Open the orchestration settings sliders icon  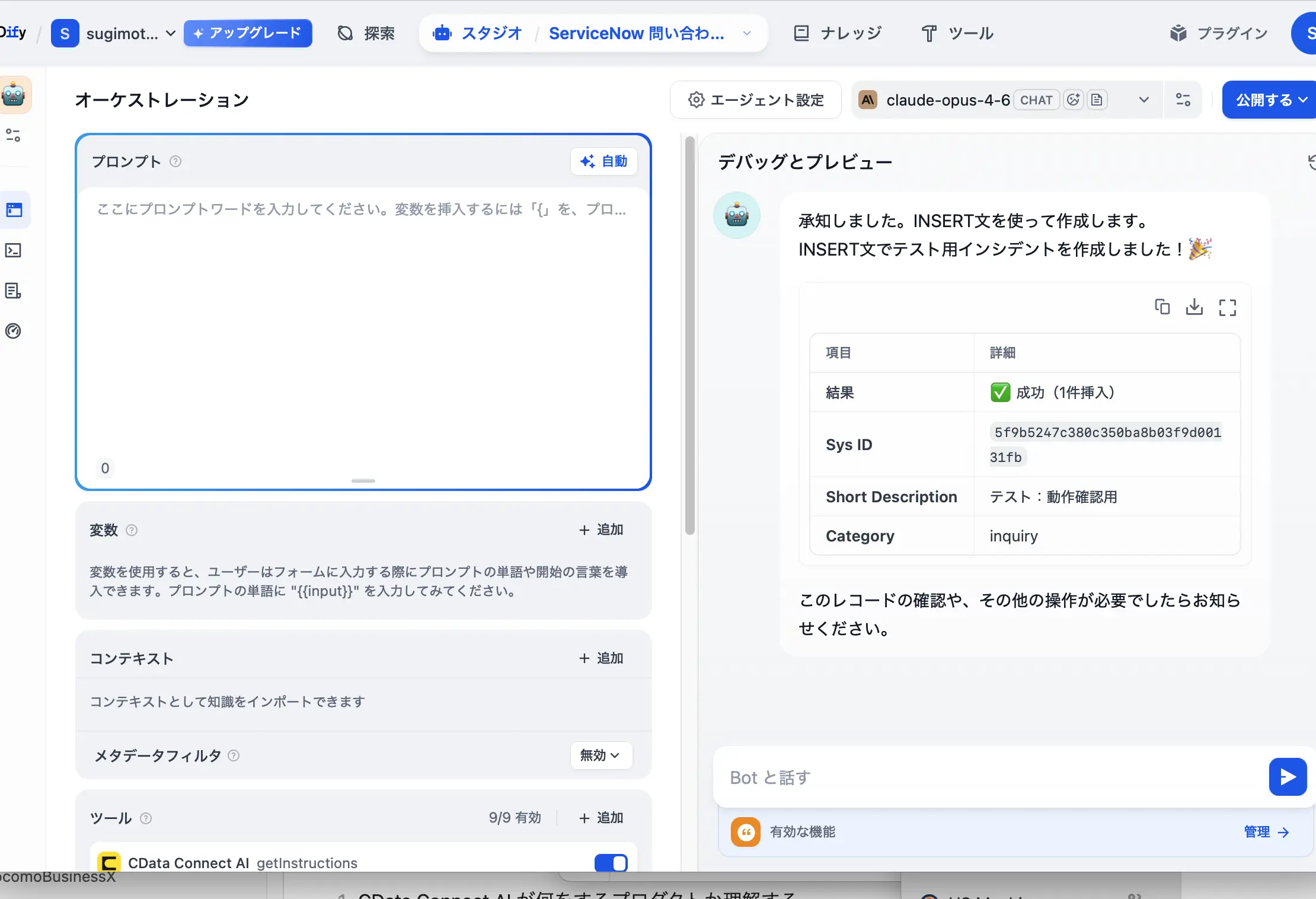point(14,136)
